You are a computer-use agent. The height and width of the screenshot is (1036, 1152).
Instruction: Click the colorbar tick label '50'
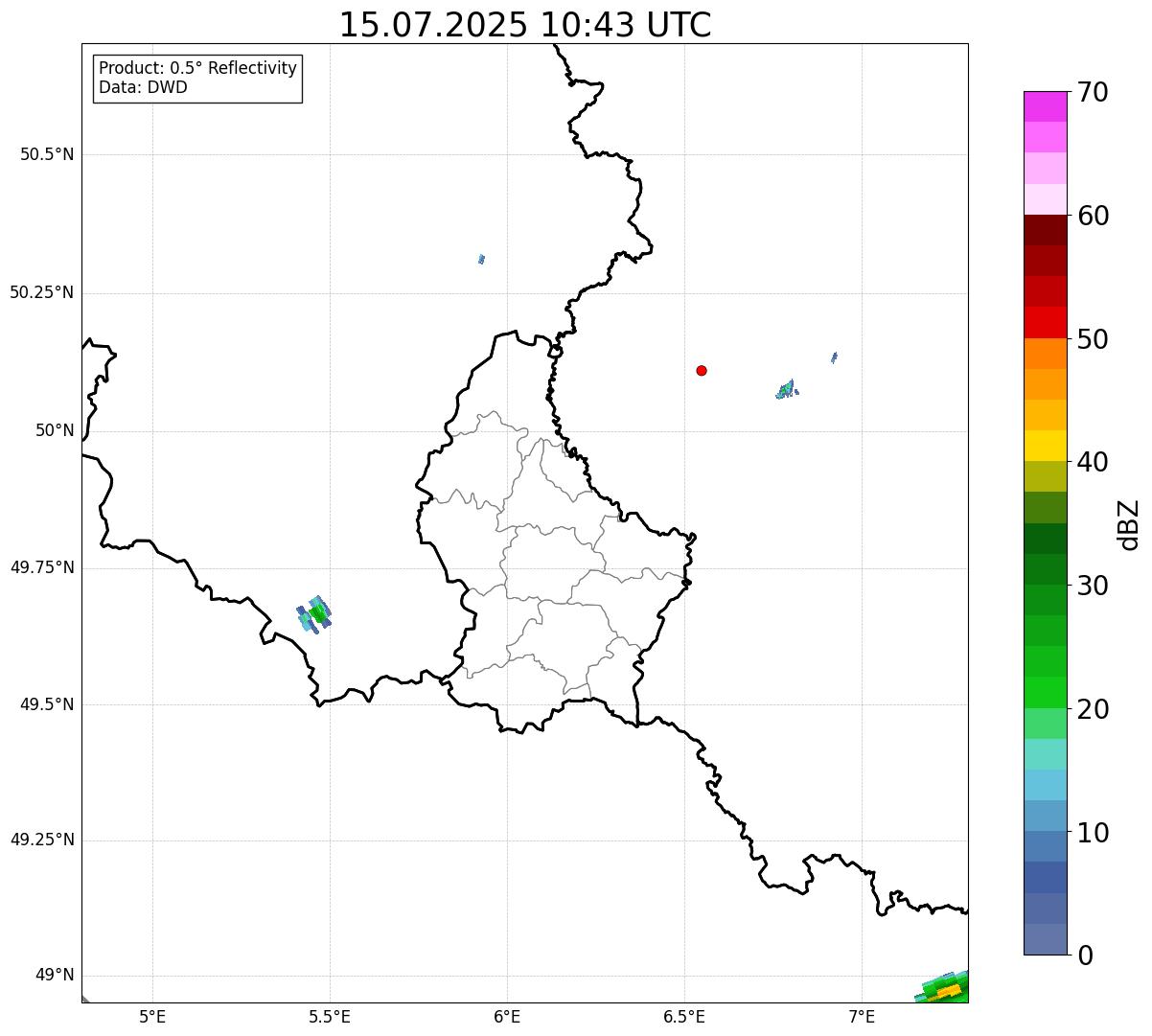[1093, 339]
